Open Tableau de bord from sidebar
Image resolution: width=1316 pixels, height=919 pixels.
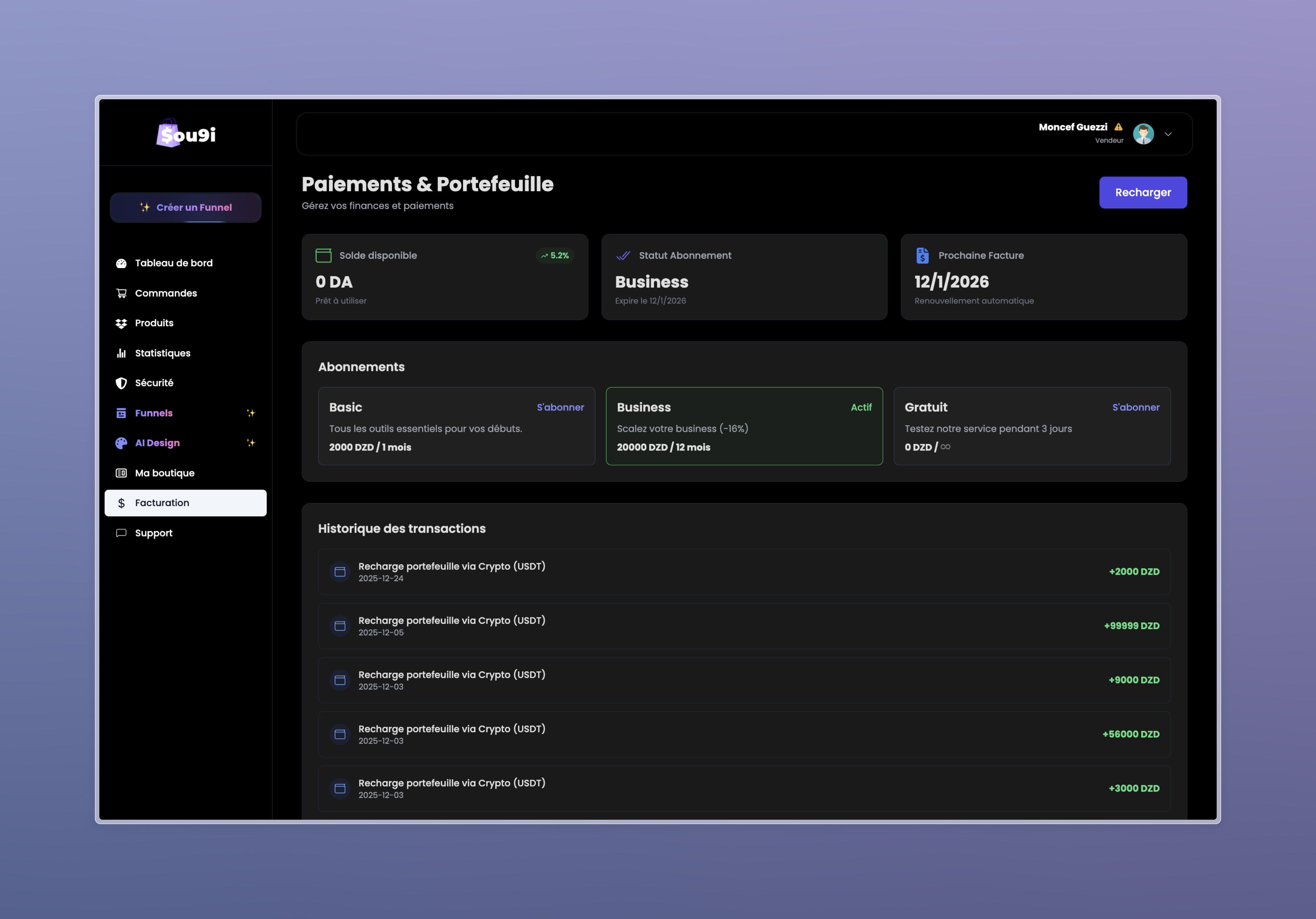(x=173, y=263)
